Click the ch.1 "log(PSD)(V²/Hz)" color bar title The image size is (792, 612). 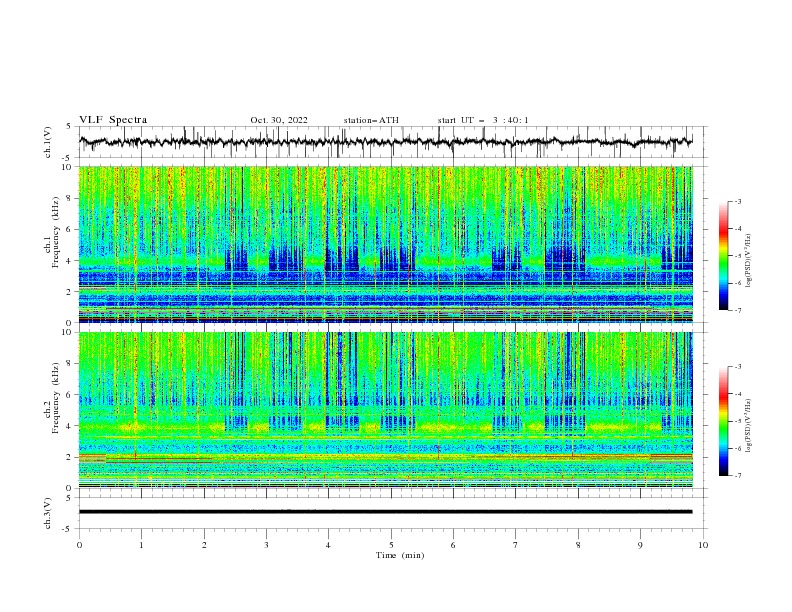click(x=749, y=261)
